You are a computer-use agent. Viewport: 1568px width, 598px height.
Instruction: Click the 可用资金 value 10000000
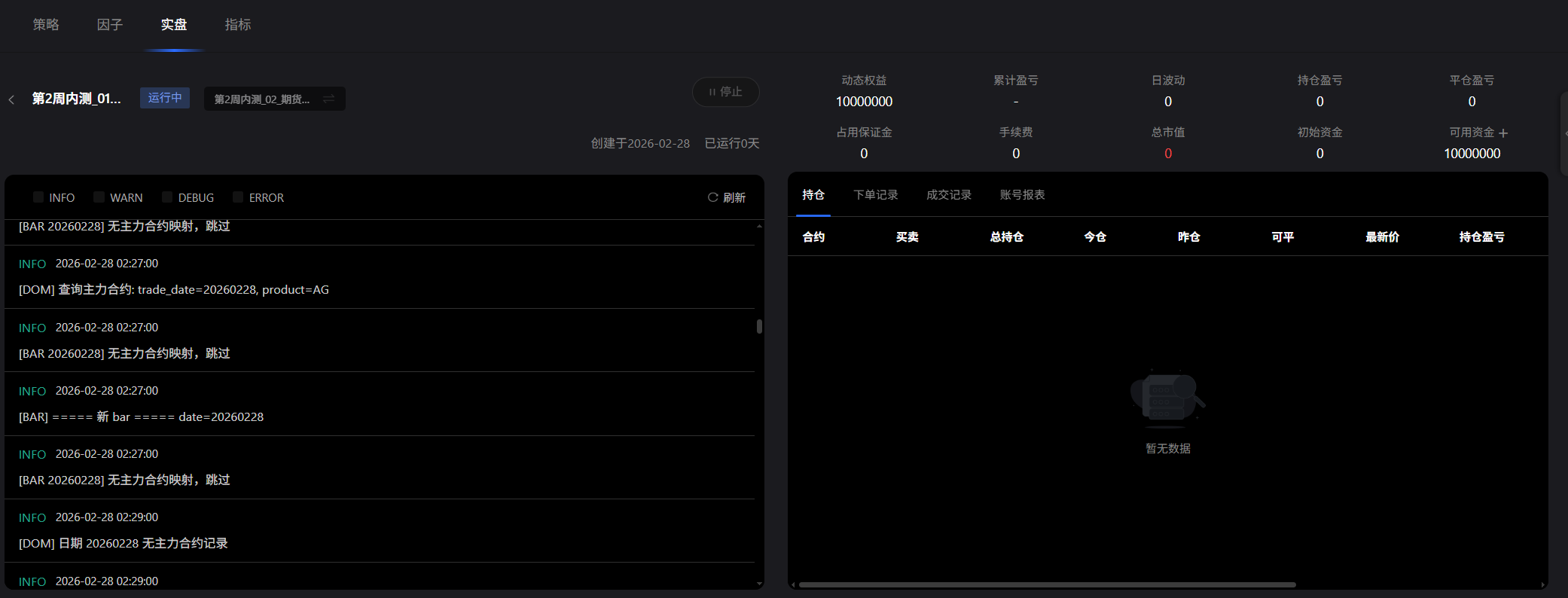[x=1472, y=154]
